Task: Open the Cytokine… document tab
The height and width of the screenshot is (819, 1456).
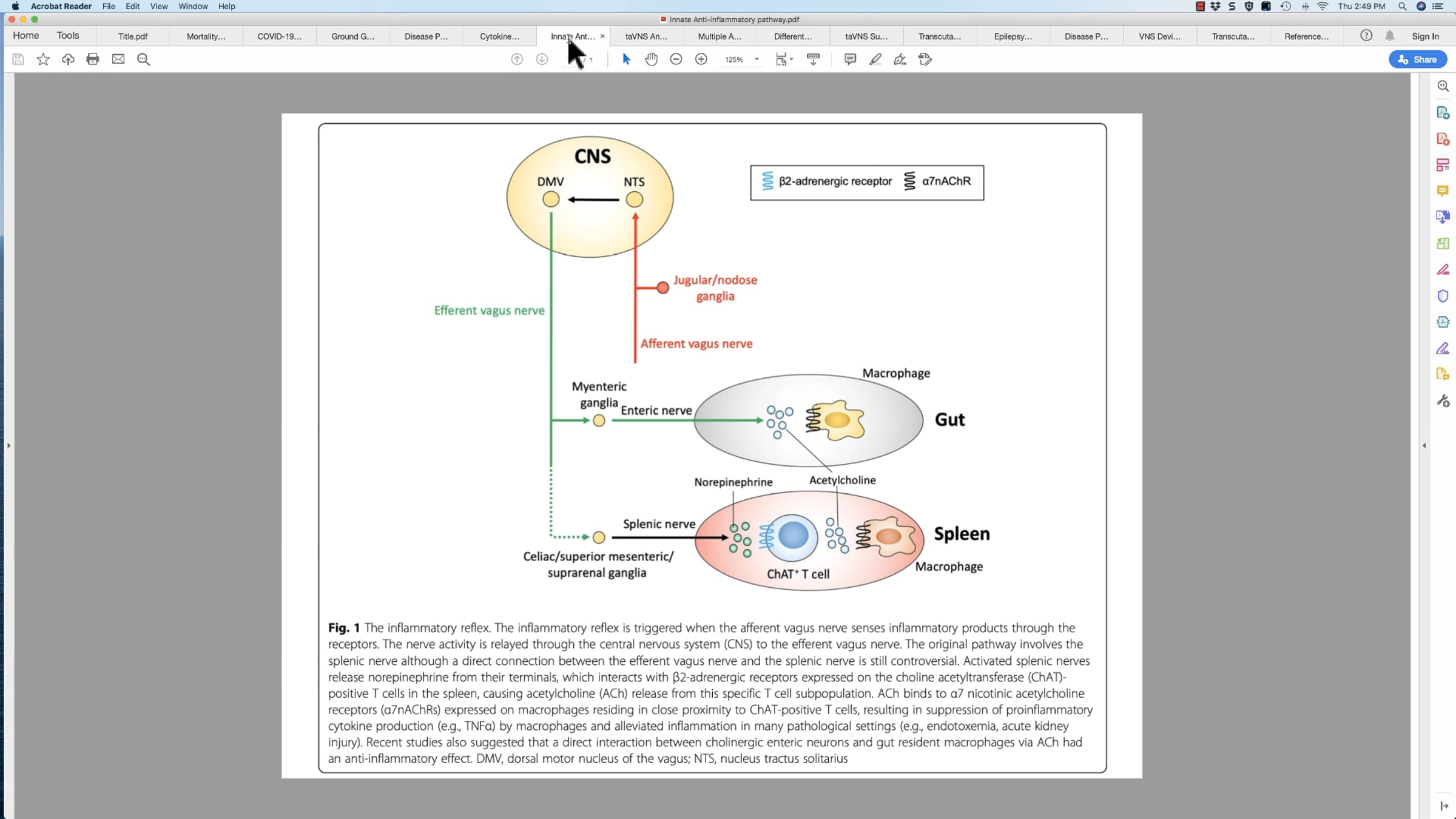Action: [x=499, y=36]
